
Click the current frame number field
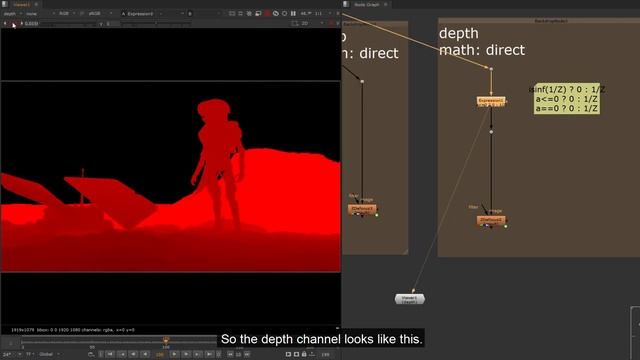pos(160,354)
